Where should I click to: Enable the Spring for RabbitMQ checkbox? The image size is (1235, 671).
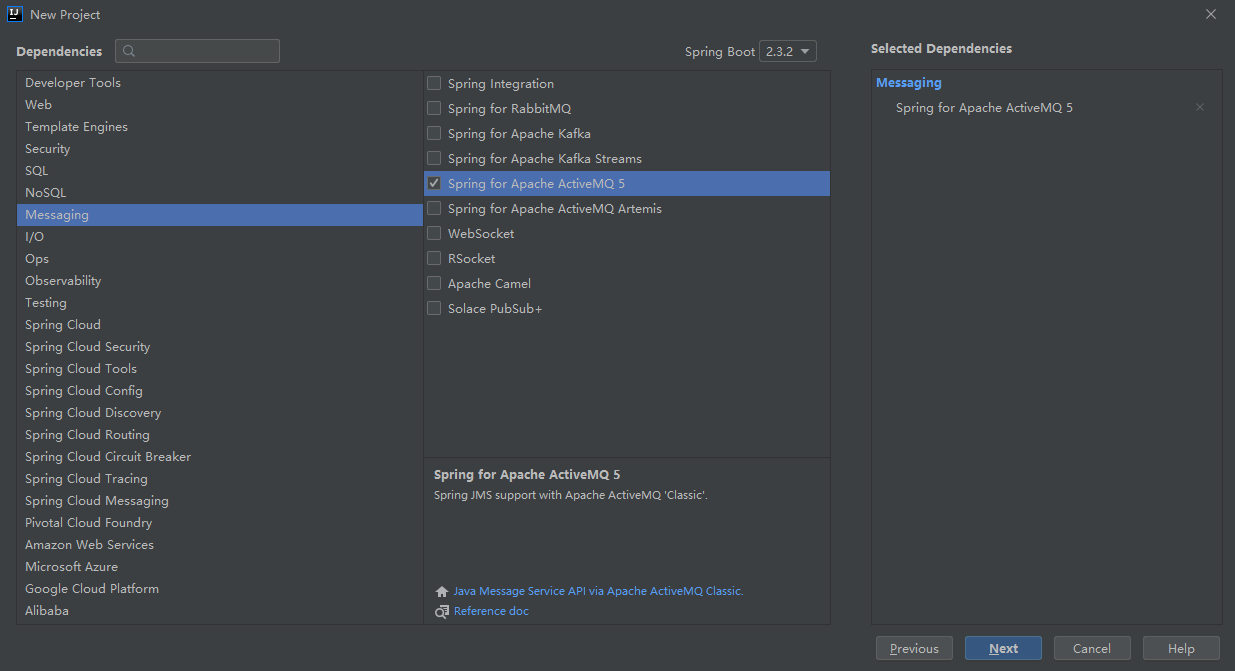434,108
